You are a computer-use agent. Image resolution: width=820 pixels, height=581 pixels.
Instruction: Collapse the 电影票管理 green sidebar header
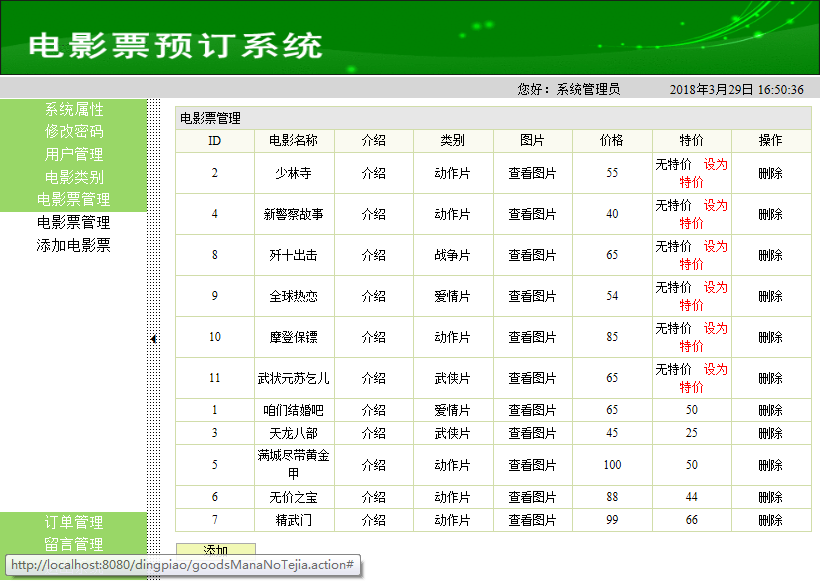[74, 199]
